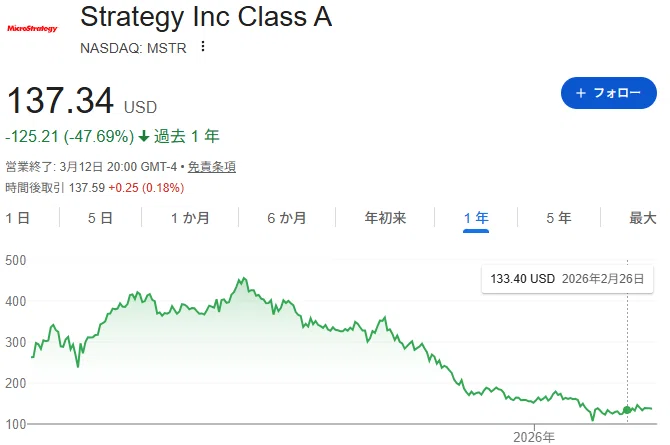
Task: Switch to the 6 か月 range
Action: [287, 218]
